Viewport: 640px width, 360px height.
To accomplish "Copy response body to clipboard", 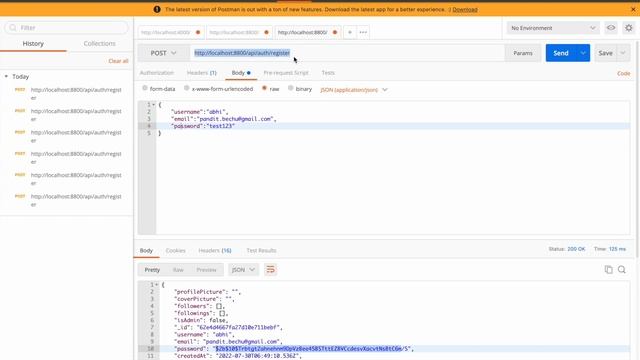I will click(608, 269).
